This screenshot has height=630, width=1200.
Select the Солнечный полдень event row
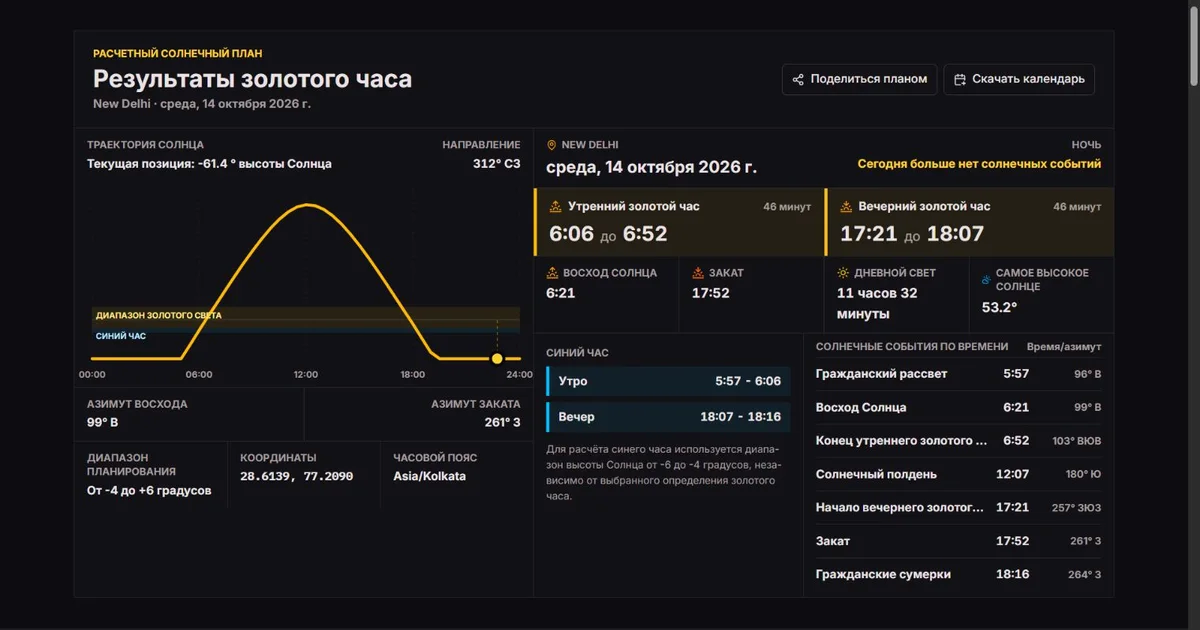coord(959,474)
